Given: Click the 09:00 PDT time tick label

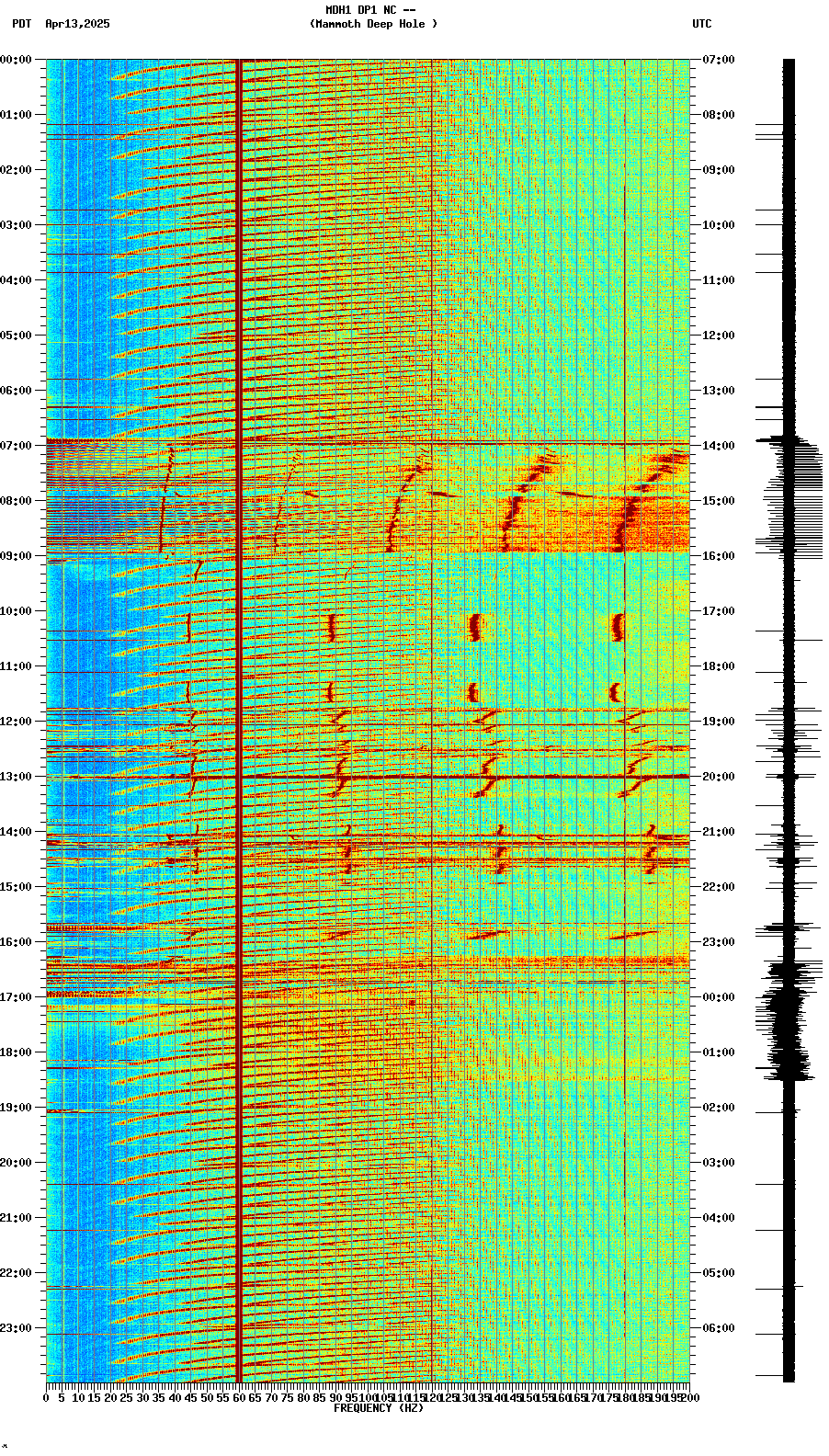Looking at the screenshot, I should pyautogui.click(x=16, y=556).
